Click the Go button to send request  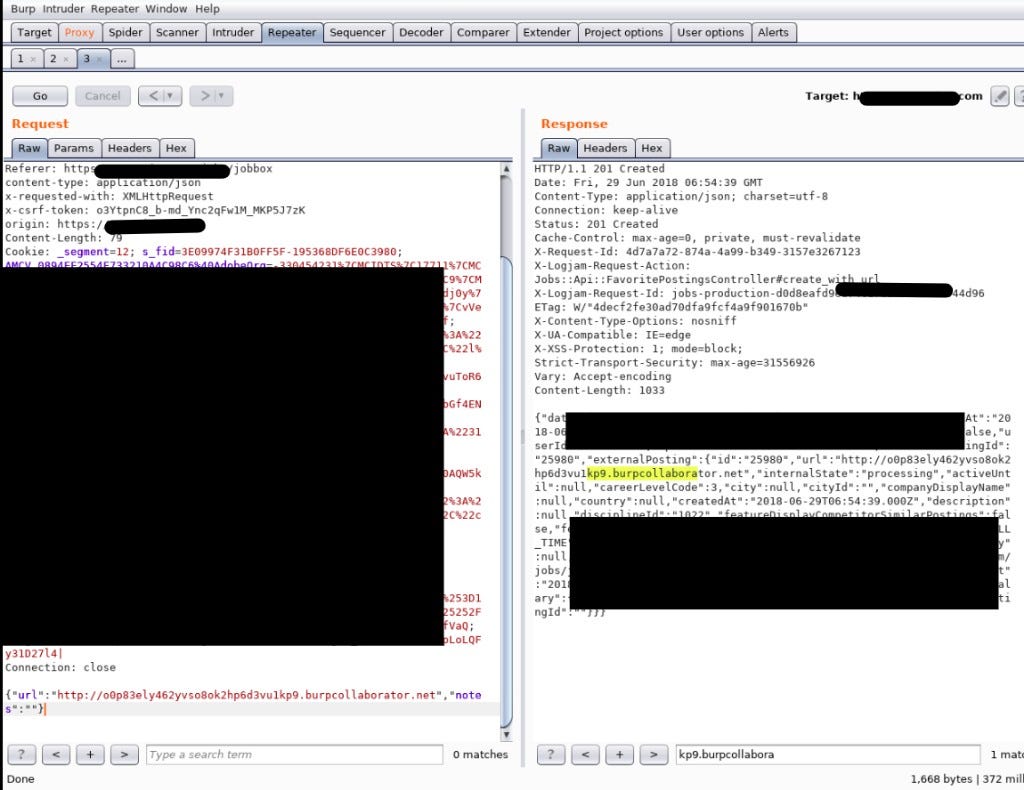pos(40,96)
